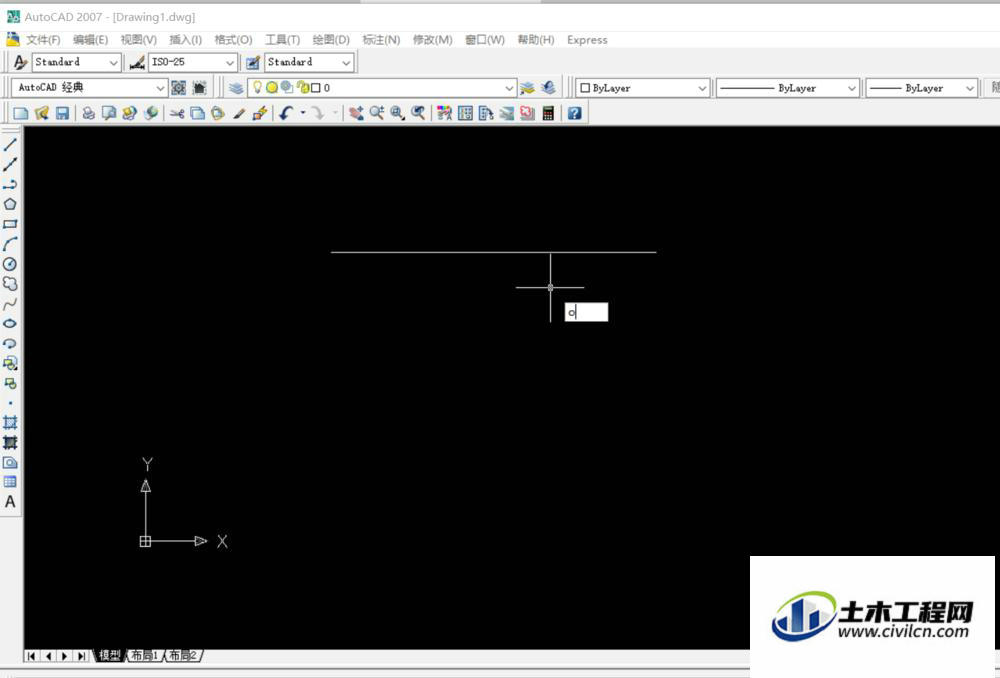Save the drawing with floppy icon
1000x678 pixels.
point(62,114)
